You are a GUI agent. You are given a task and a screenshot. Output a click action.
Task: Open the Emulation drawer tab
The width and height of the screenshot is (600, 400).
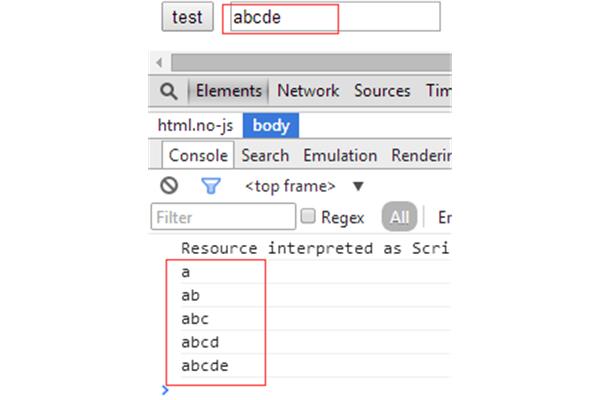(340, 156)
